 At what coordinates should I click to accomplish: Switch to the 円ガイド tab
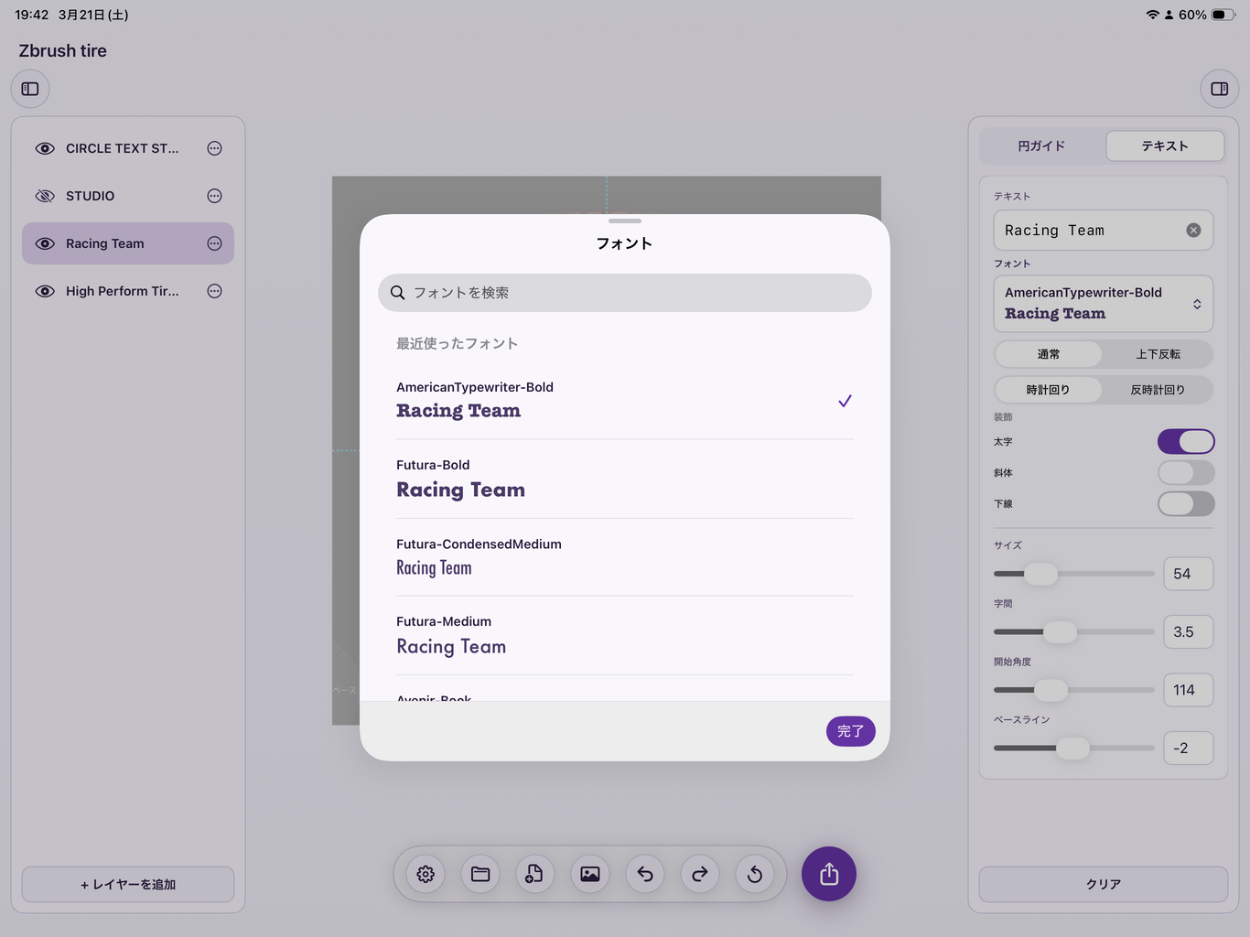[1042, 146]
